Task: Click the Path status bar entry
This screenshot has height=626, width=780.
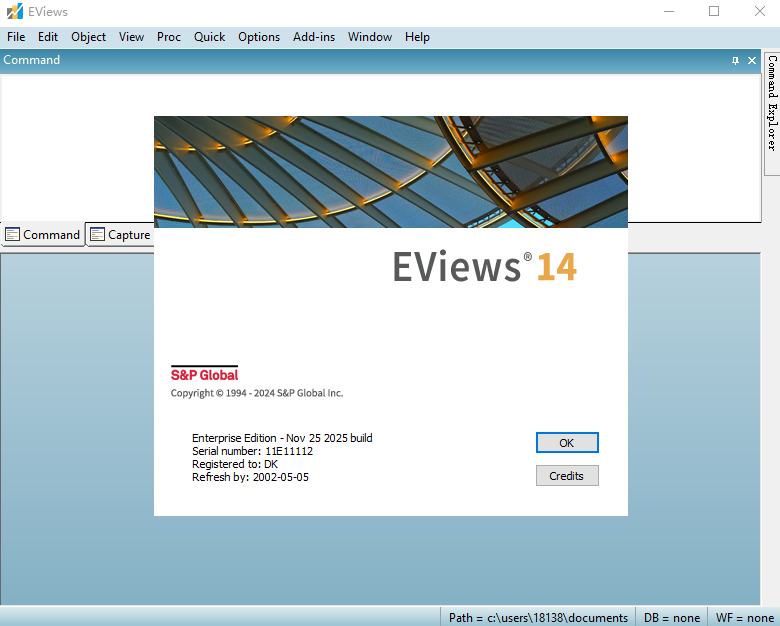Action: (538, 618)
